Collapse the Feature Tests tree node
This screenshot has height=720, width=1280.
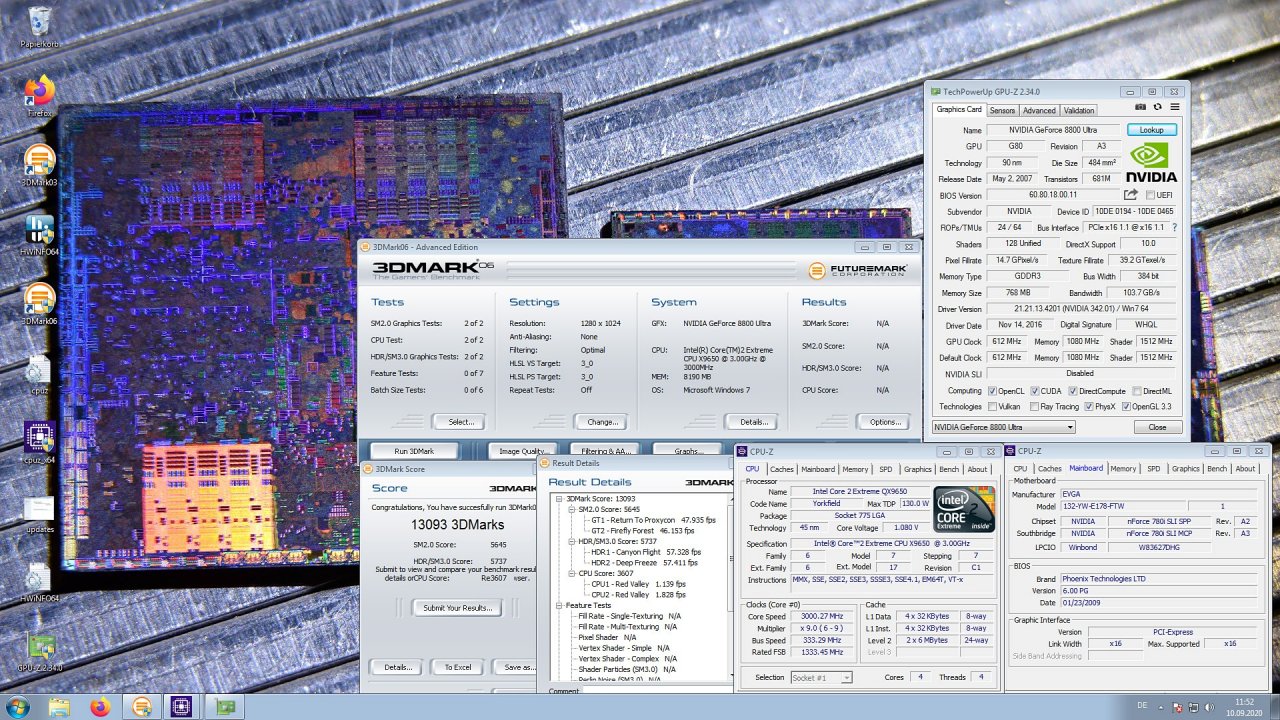click(x=560, y=605)
